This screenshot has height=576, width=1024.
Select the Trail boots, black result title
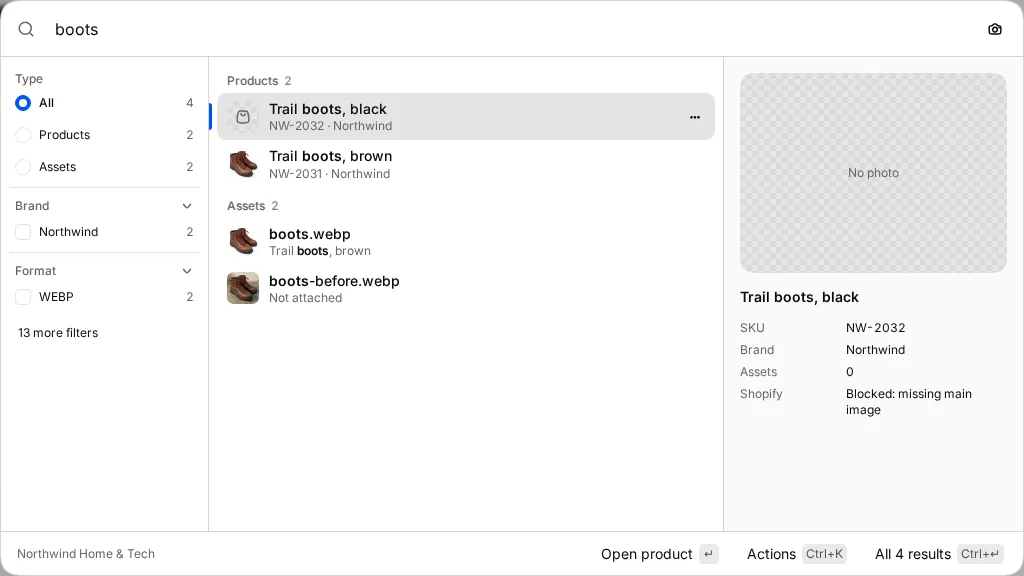[x=328, y=109]
